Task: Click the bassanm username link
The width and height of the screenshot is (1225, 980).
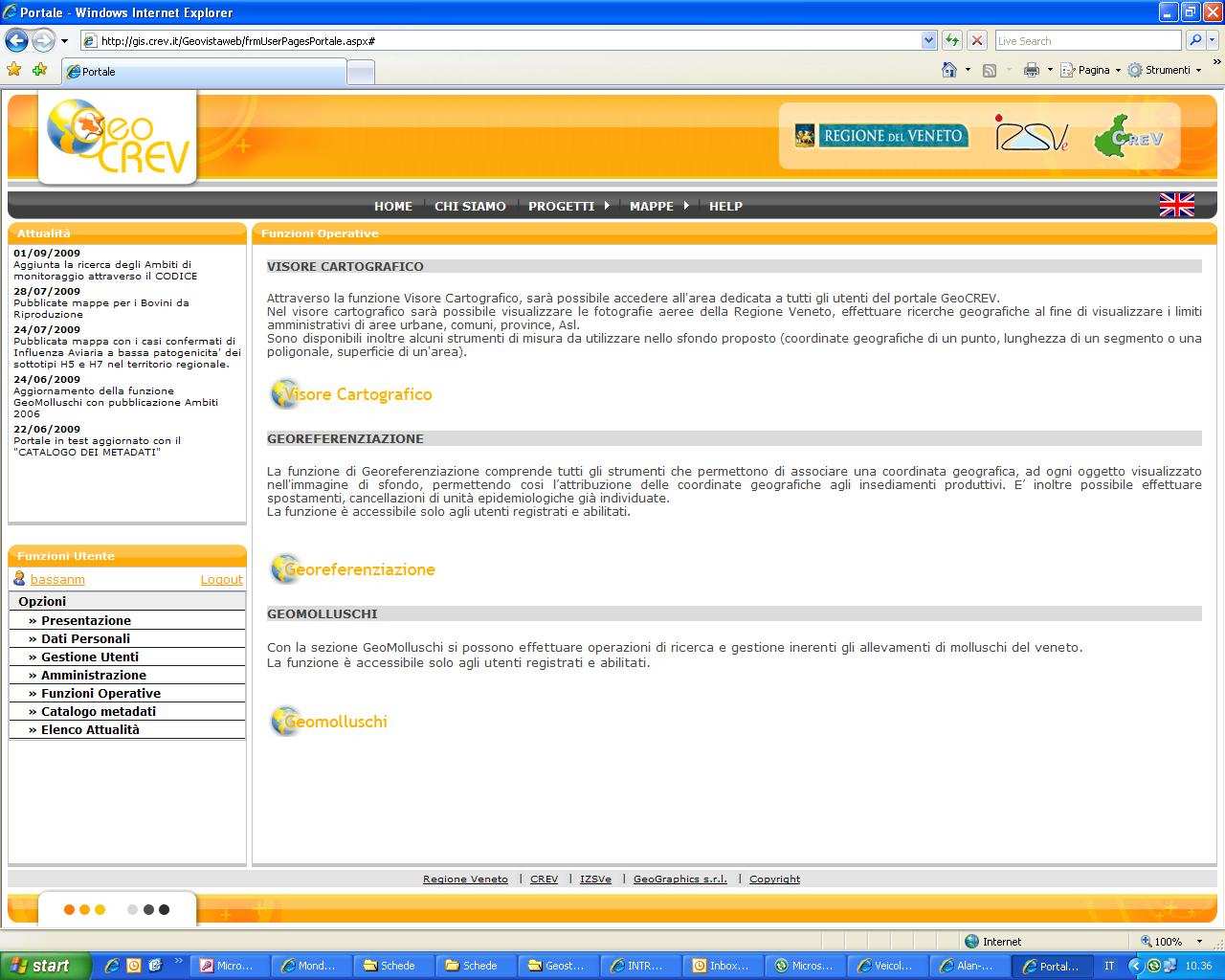Action: point(57,579)
